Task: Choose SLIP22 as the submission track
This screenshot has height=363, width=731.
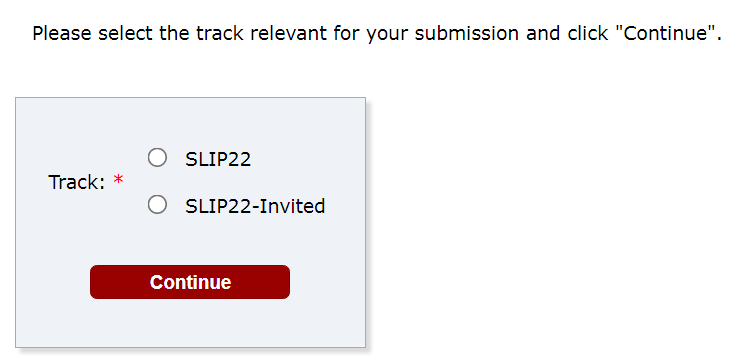Action: tap(157, 158)
